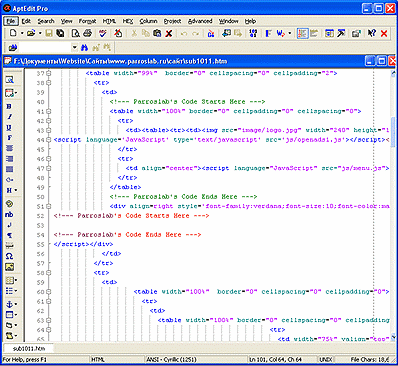
Task: Click the Font tag F icon in sidebar
Action: (x=9, y=138)
